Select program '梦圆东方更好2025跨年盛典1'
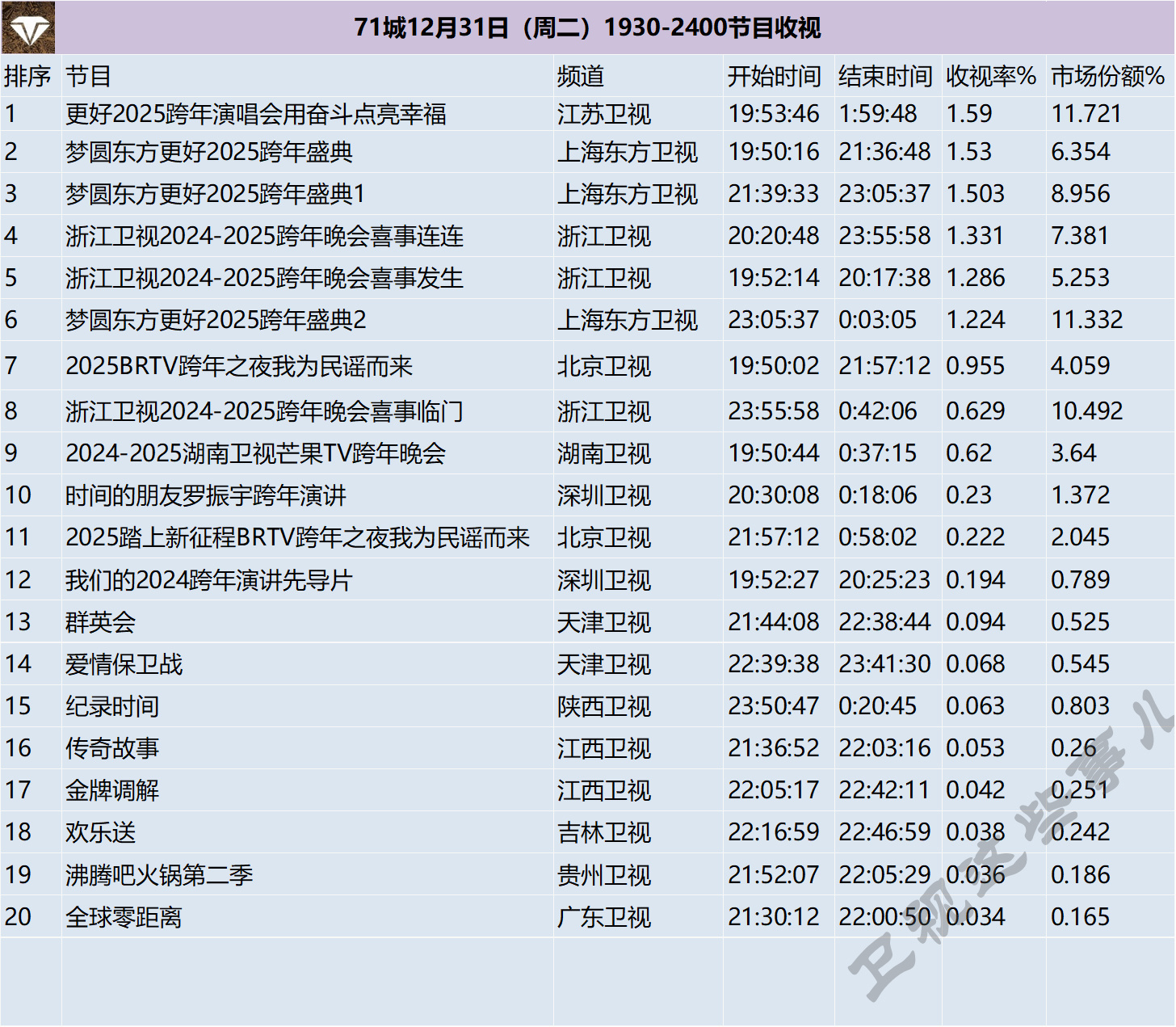The image size is (1176, 1027). click(x=216, y=194)
